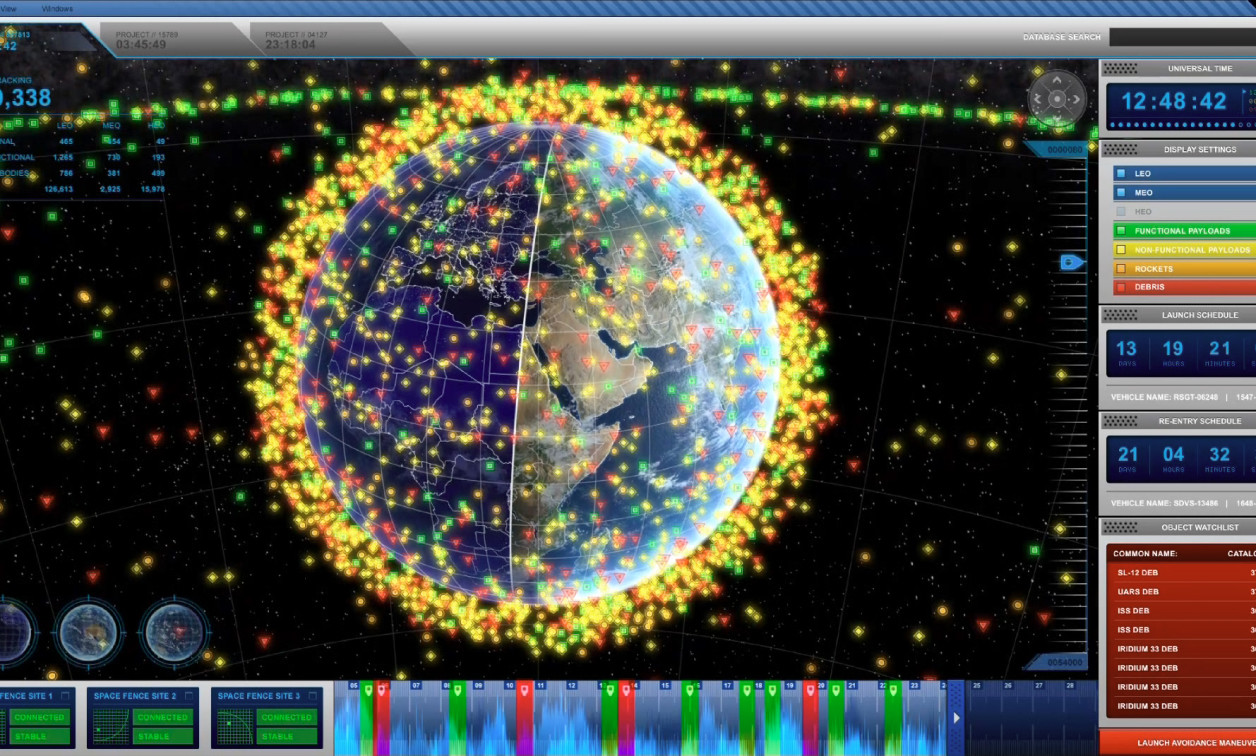Grab the Object Watchlist panel grip handle
Viewport: 1256px width, 756px height.
point(1121,527)
